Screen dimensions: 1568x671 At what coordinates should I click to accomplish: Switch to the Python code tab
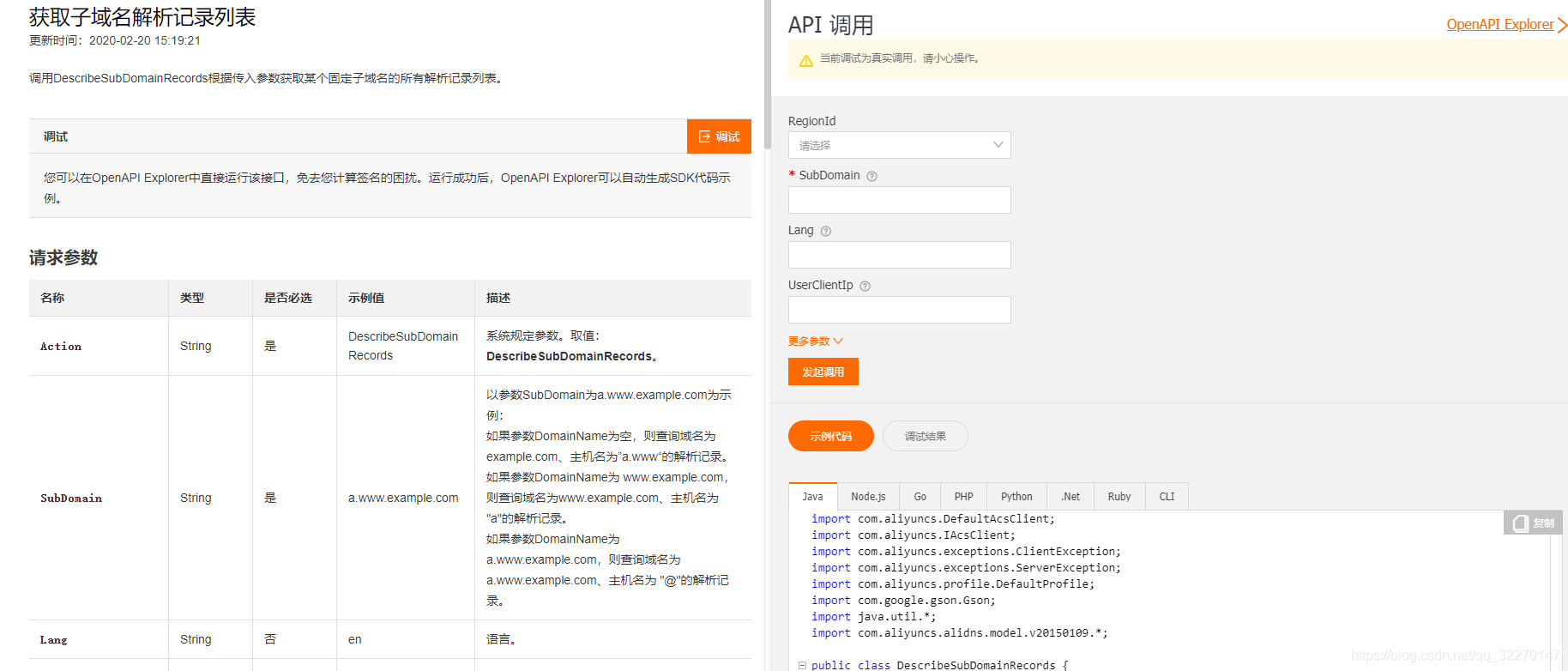tap(1016, 497)
